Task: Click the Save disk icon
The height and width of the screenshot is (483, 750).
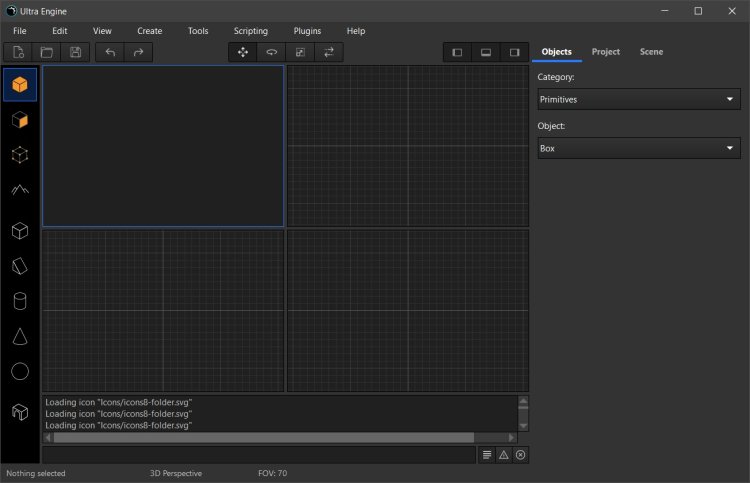Action: coord(75,52)
